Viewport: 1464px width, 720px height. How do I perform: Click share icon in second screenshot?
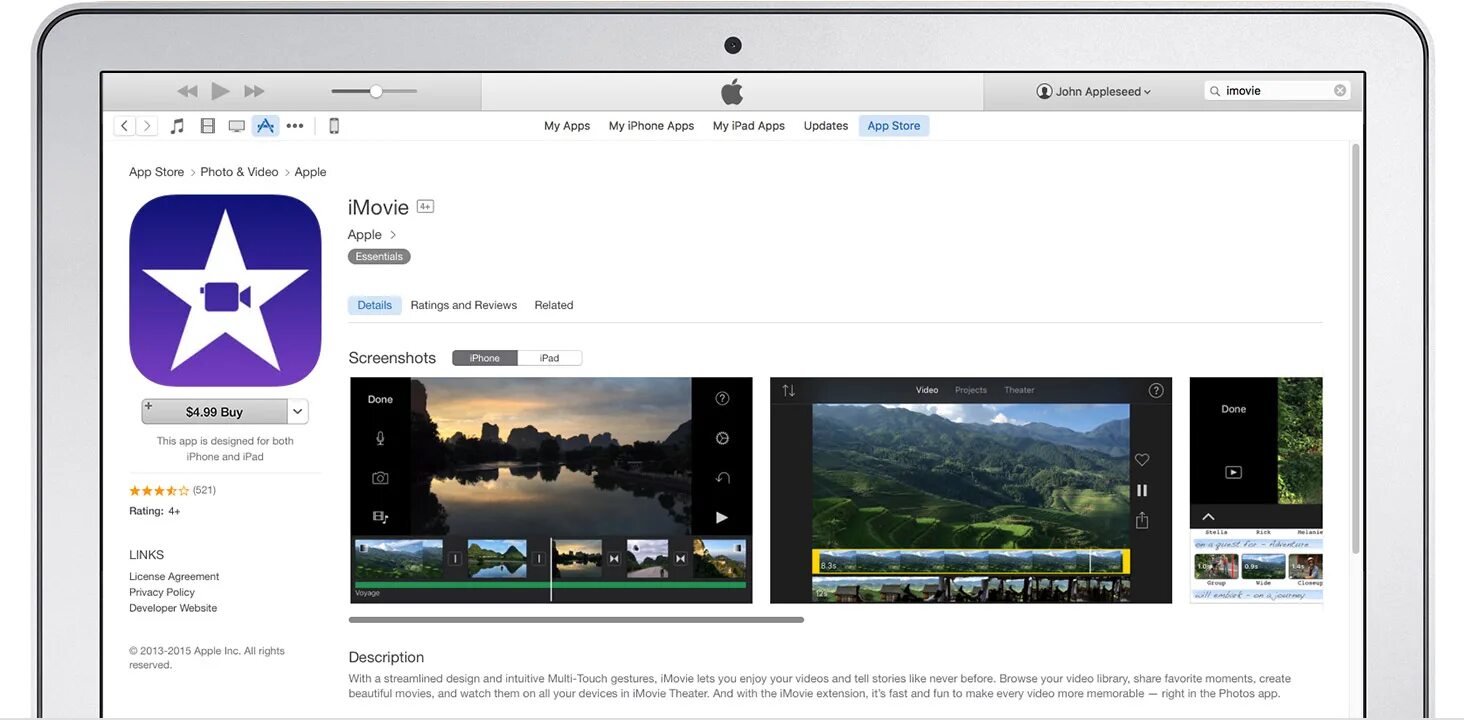coord(1142,520)
